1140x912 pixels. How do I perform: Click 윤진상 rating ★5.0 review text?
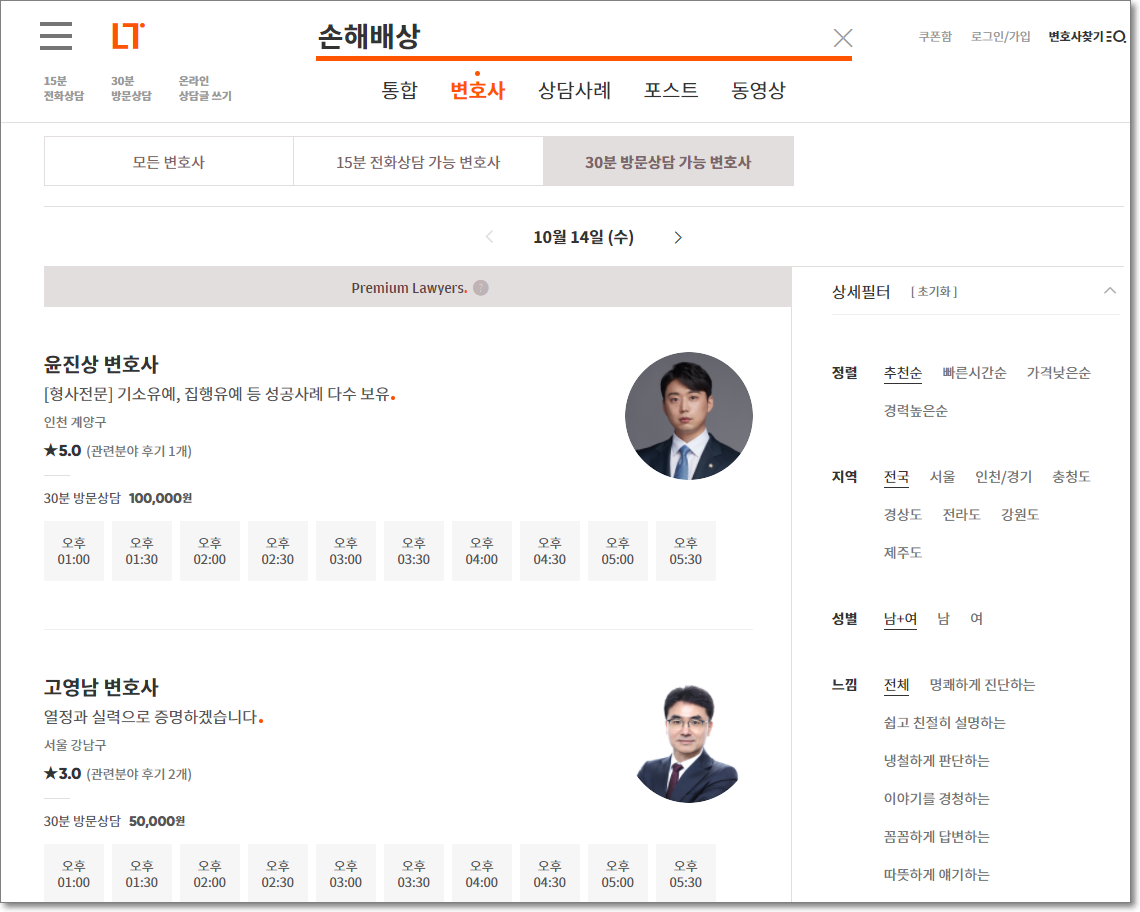pyautogui.click(x=118, y=451)
